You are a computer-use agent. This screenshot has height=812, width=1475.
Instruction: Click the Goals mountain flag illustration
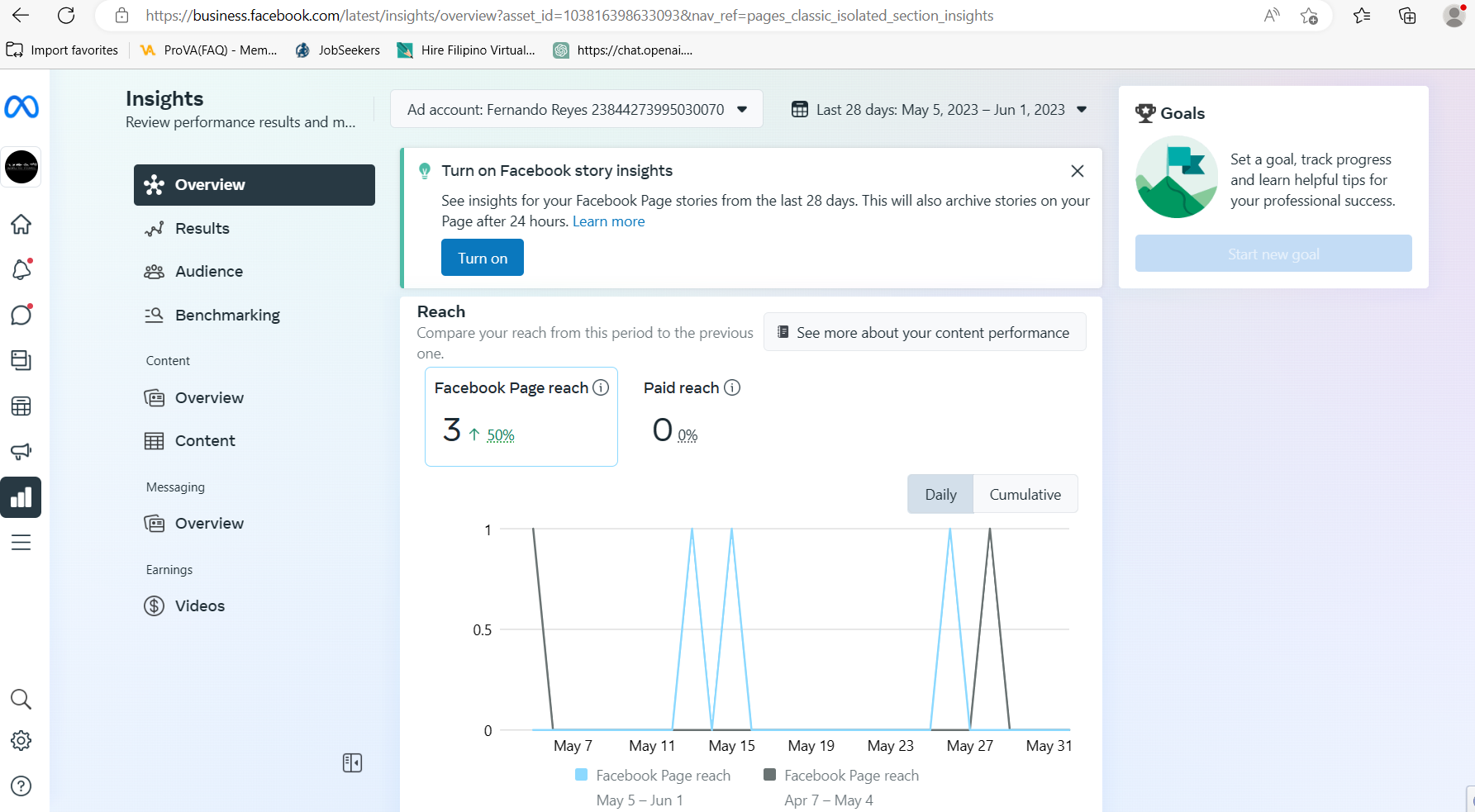1177,177
